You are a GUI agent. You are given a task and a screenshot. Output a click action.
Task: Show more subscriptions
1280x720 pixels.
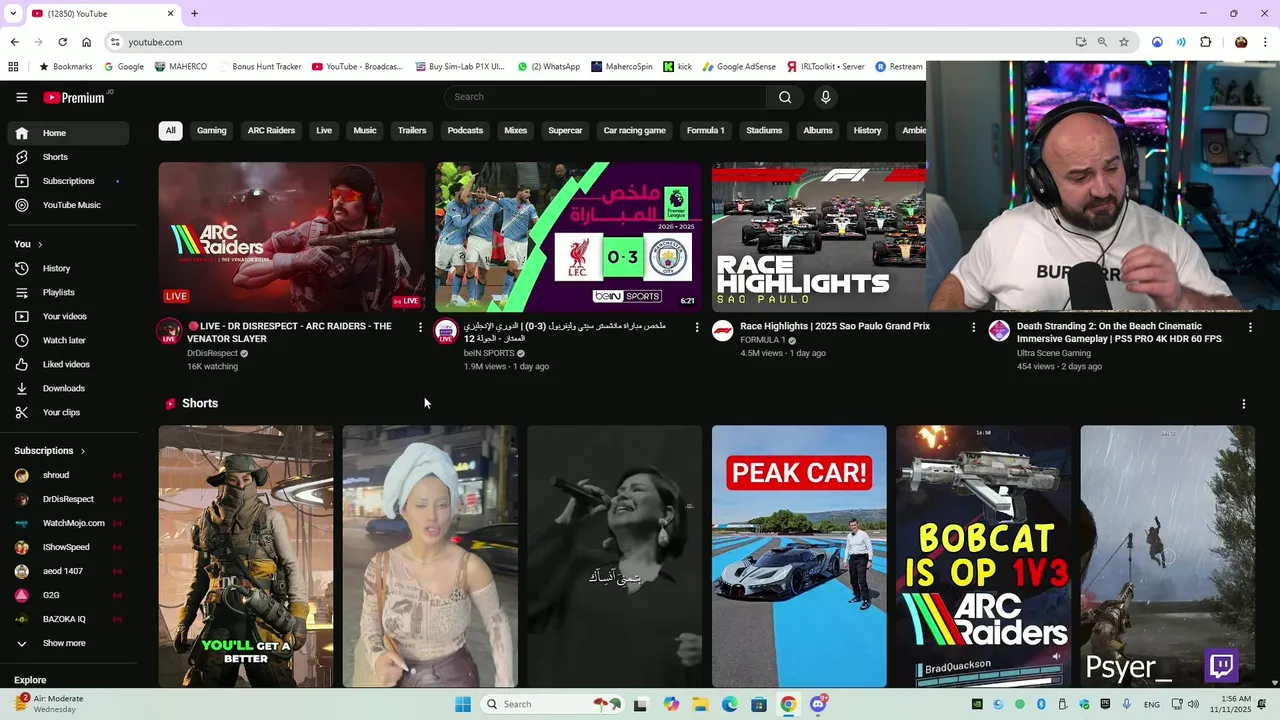(x=68, y=643)
